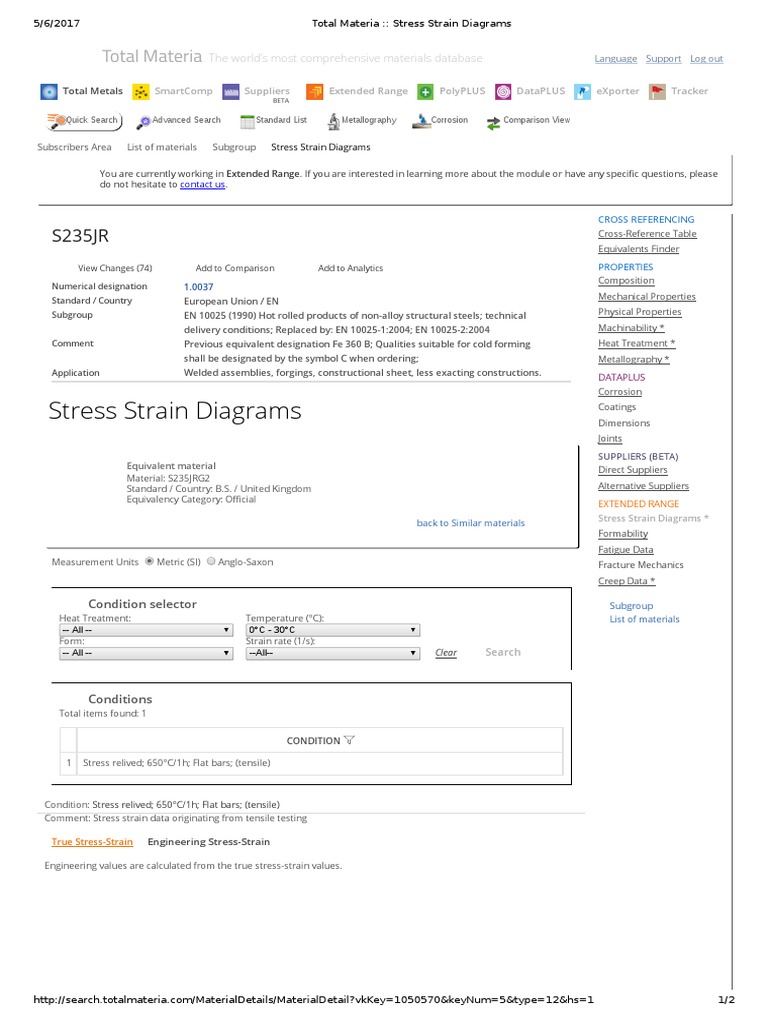Open Fracture Mechanics sidebar item

tap(641, 565)
